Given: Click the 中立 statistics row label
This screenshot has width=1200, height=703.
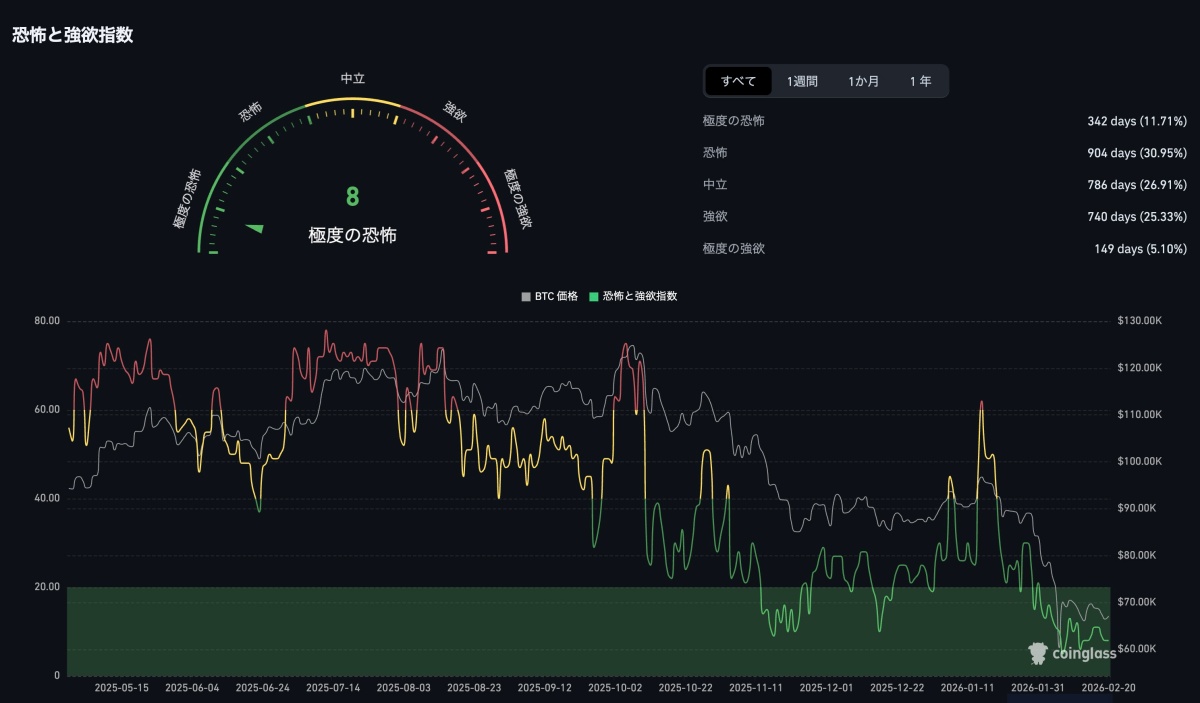Looking at the screenshot, I should (x=715, y=185).
